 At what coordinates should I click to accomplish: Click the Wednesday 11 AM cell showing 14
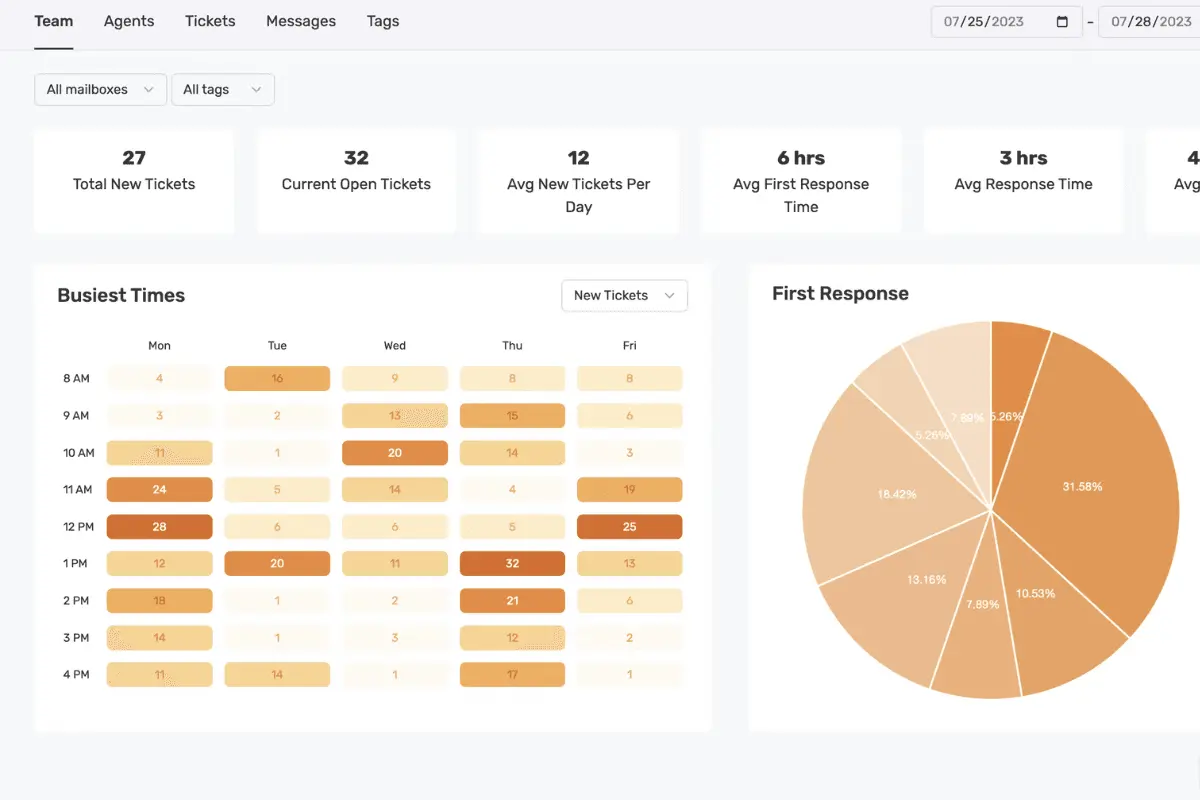click(x=395, y=490)
